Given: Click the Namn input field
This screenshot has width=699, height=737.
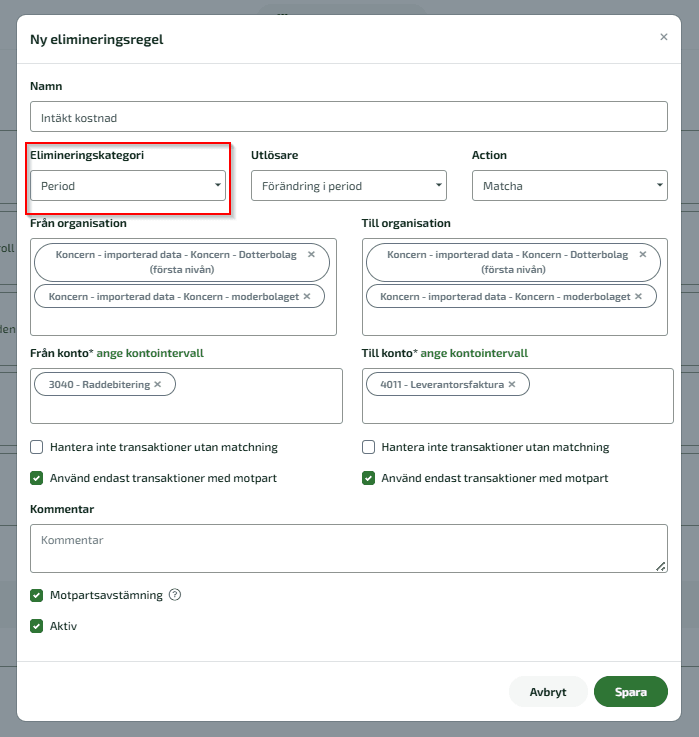Looking at the screenshot, I should point(349,117).
